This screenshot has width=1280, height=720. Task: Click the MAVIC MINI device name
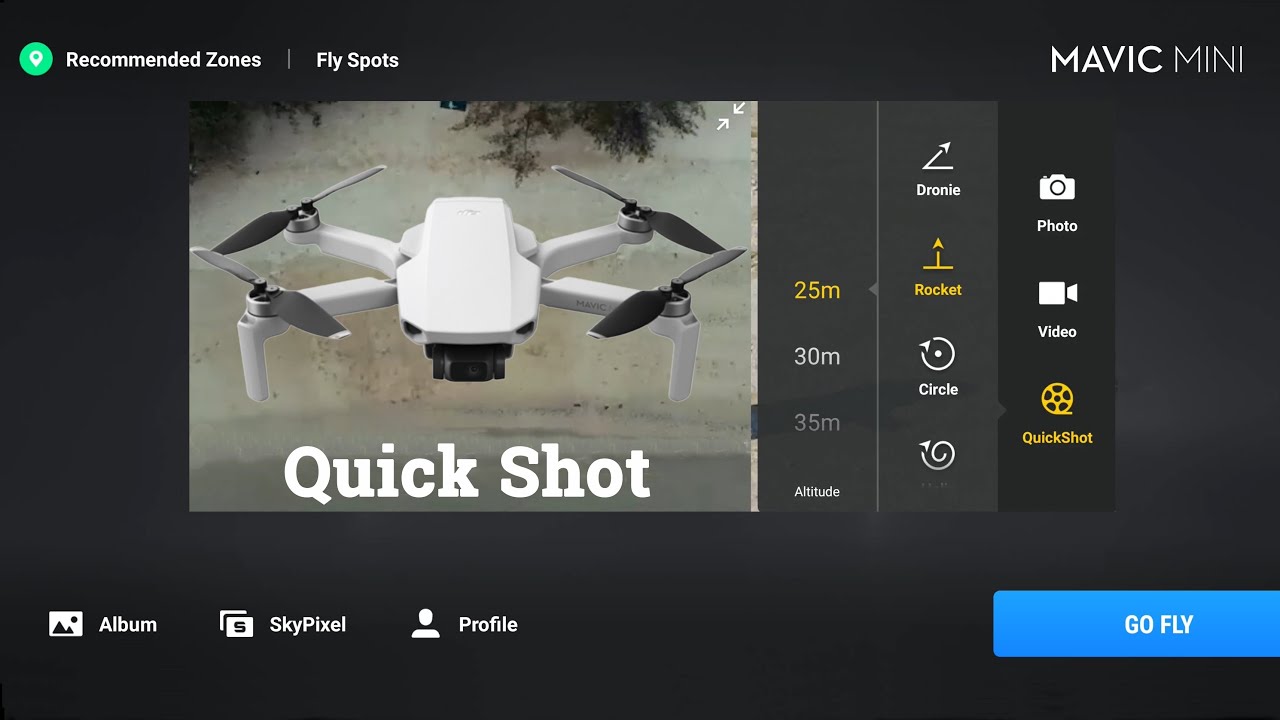(x=1147, y=60)
